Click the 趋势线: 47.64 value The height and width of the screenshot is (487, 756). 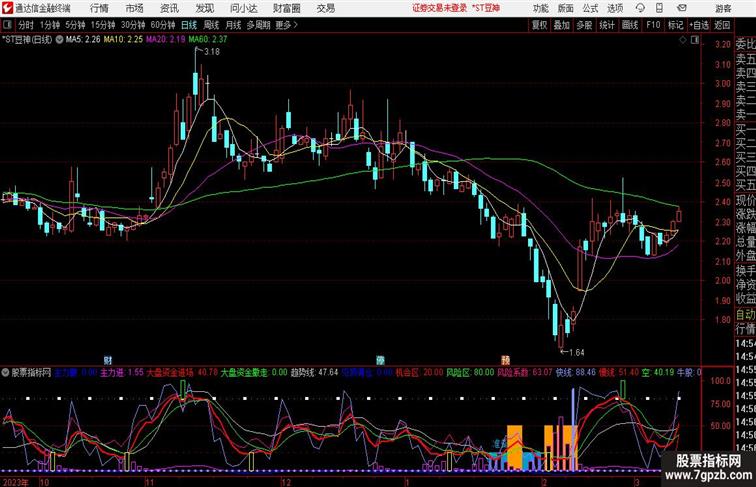click(x=314, y=372)
